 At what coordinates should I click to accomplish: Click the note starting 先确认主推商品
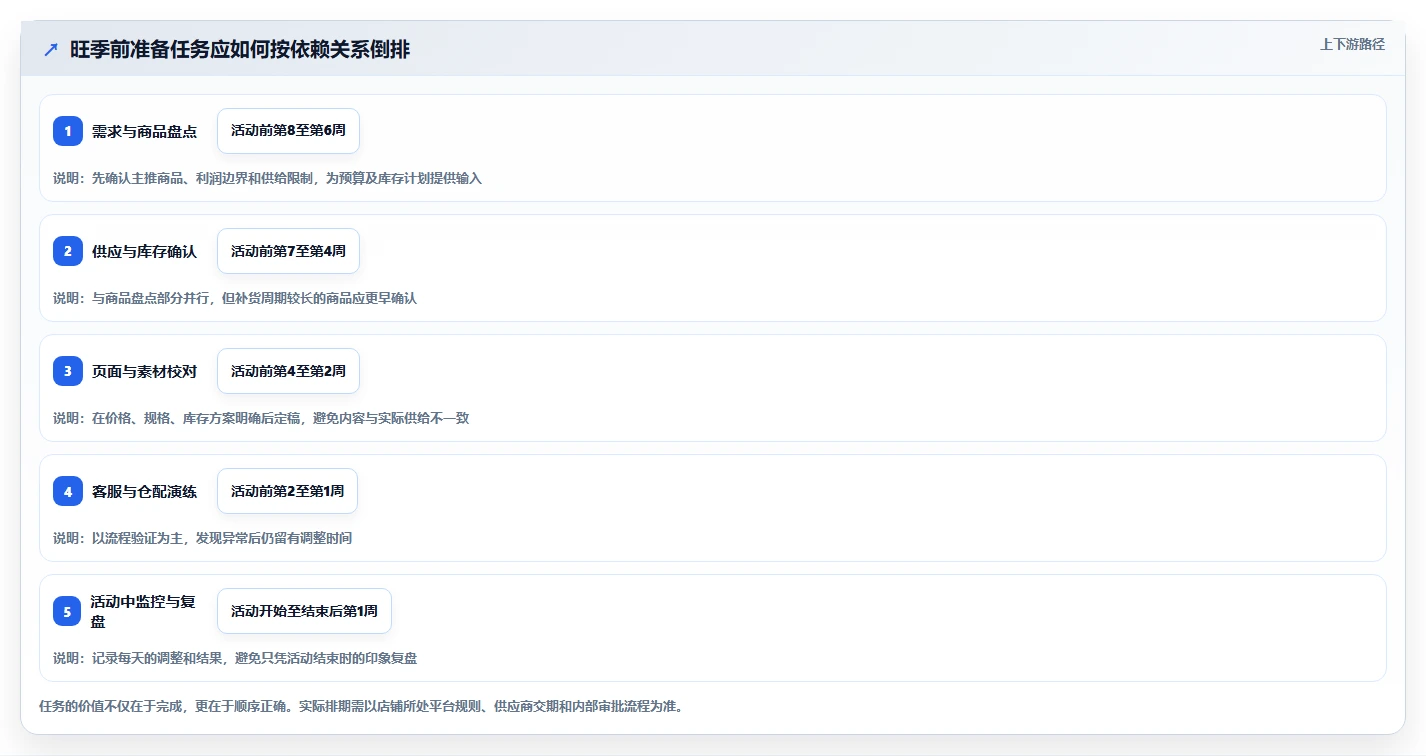[x=267, y=178]
